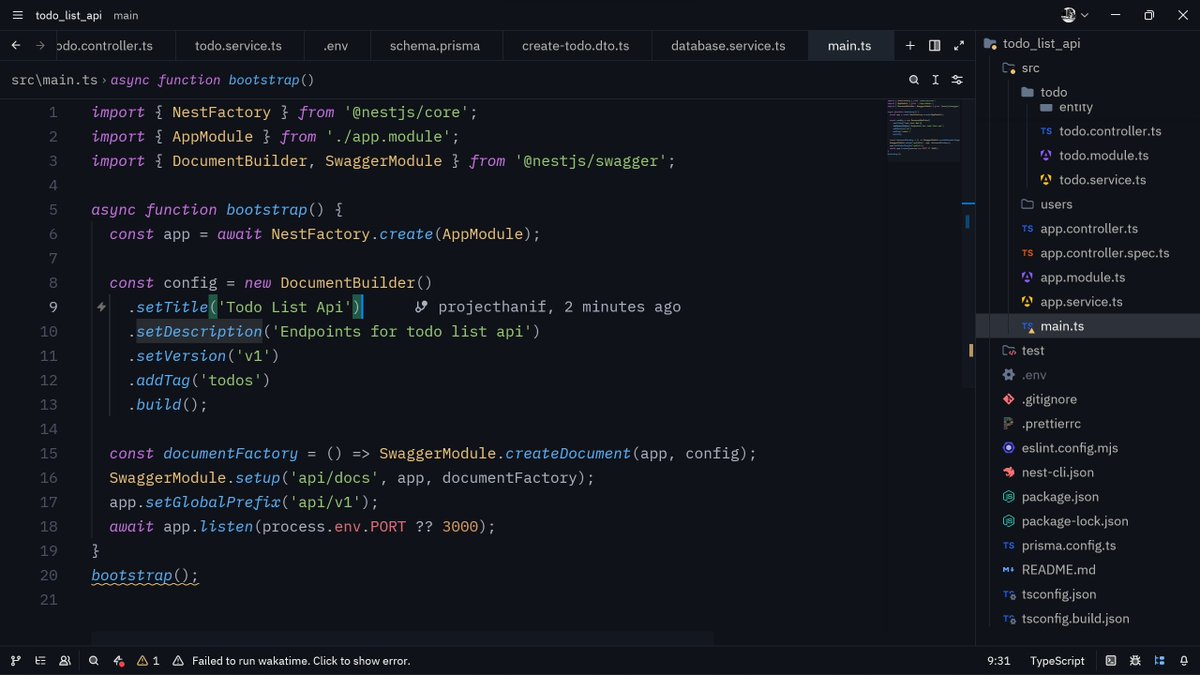Open buffer search with the magnifier icon
This screenshot has height=675, width=1200.
click(914, 80)
